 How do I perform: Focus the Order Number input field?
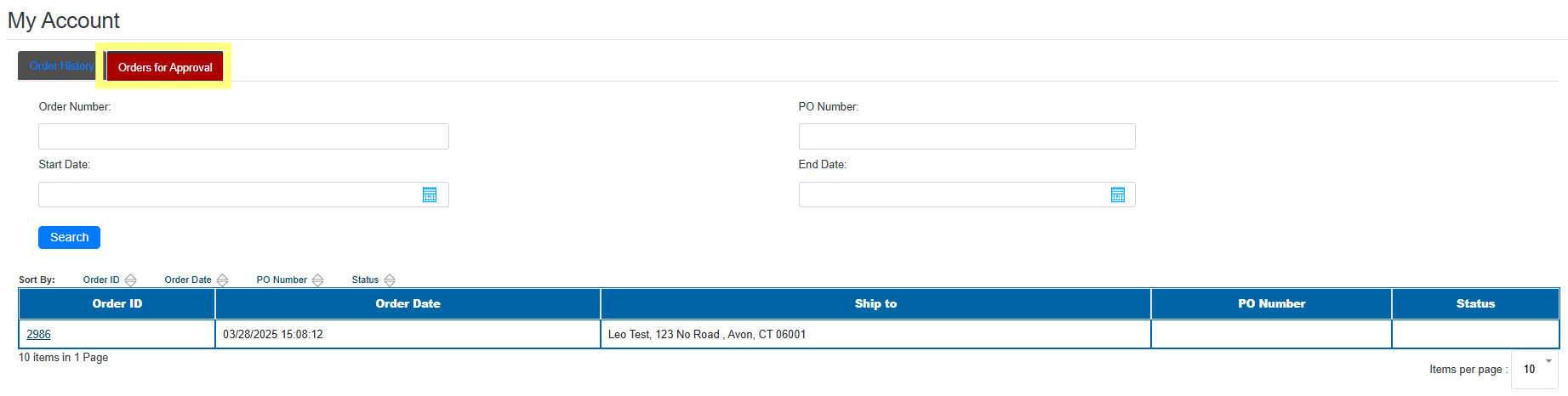243,136
